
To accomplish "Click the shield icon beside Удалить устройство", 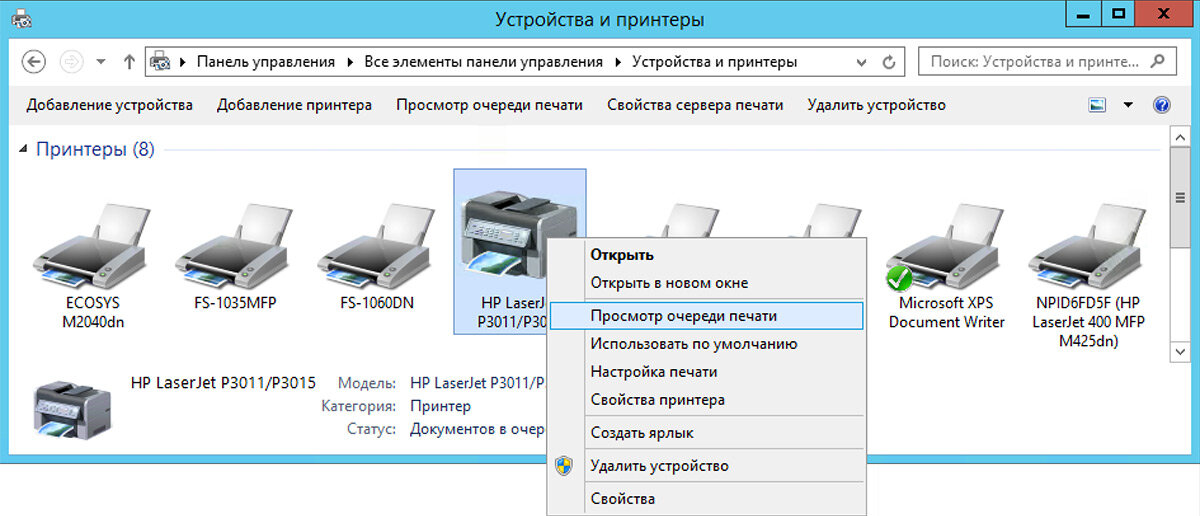I will click(x=565, y=465).
